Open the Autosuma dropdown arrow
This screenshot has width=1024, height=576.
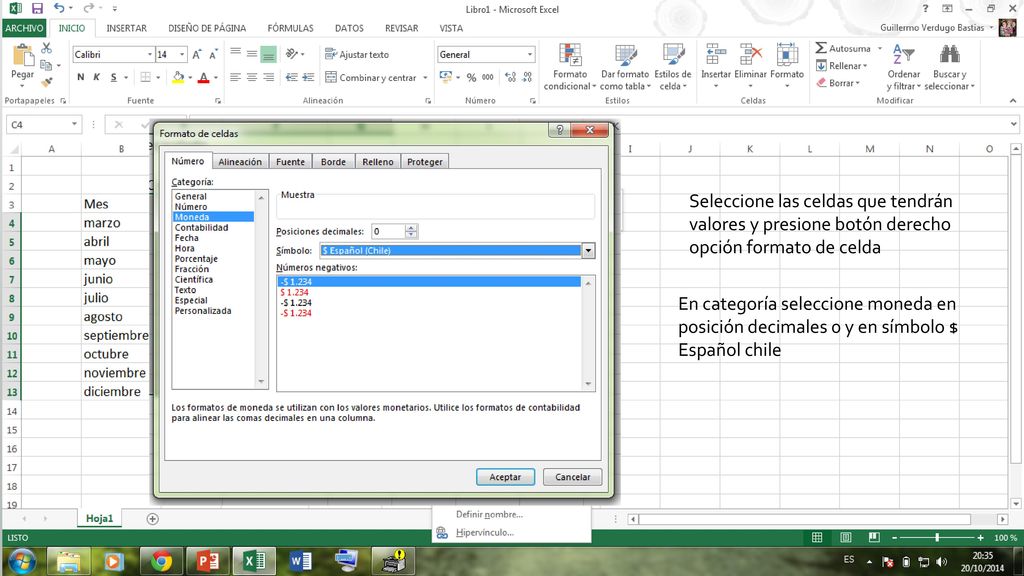(880, 48)
